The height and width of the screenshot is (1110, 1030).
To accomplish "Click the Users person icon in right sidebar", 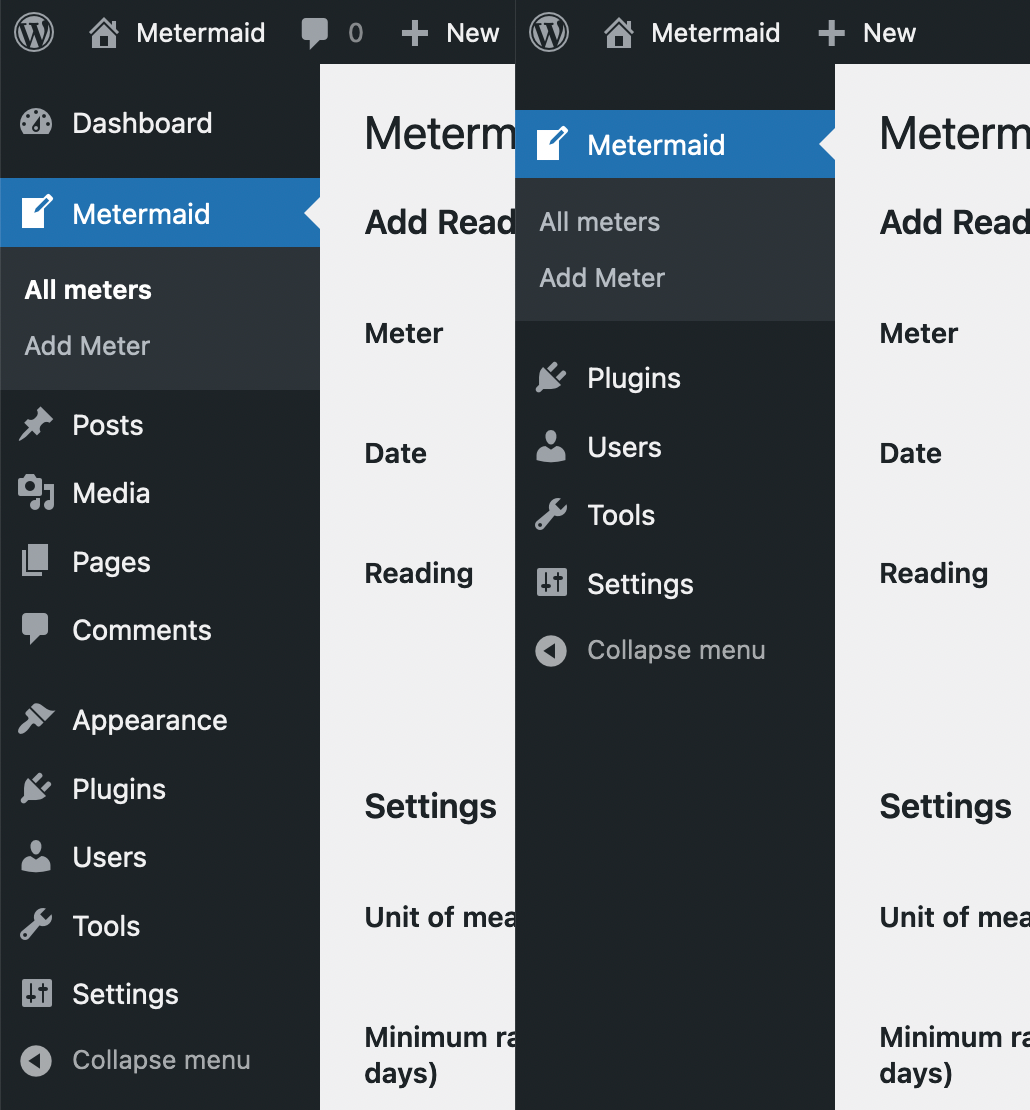I will click(551, 446).
